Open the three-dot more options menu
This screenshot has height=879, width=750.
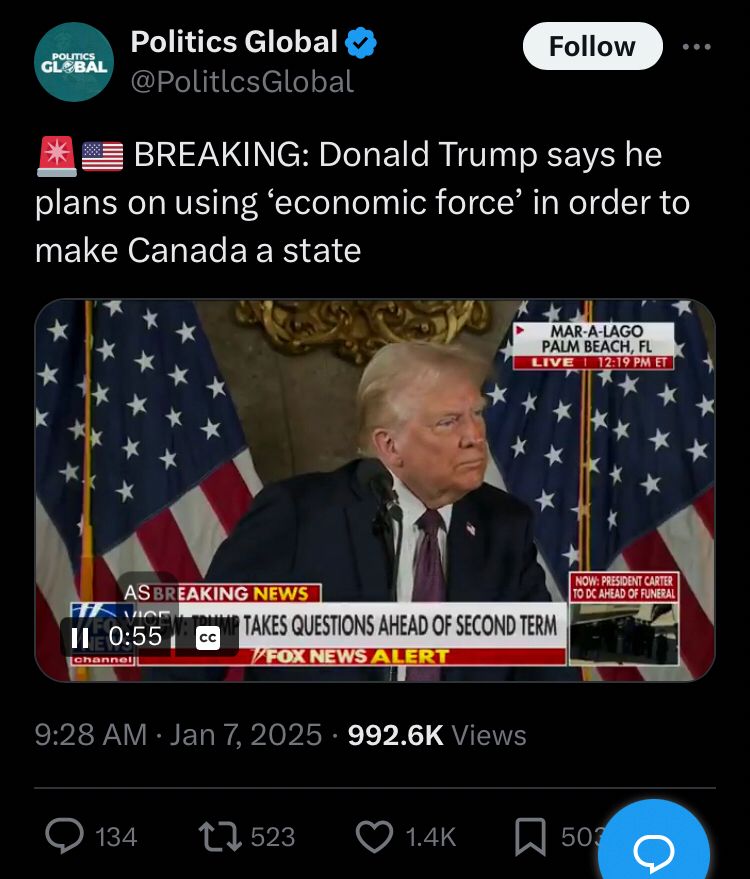(697, 47)
